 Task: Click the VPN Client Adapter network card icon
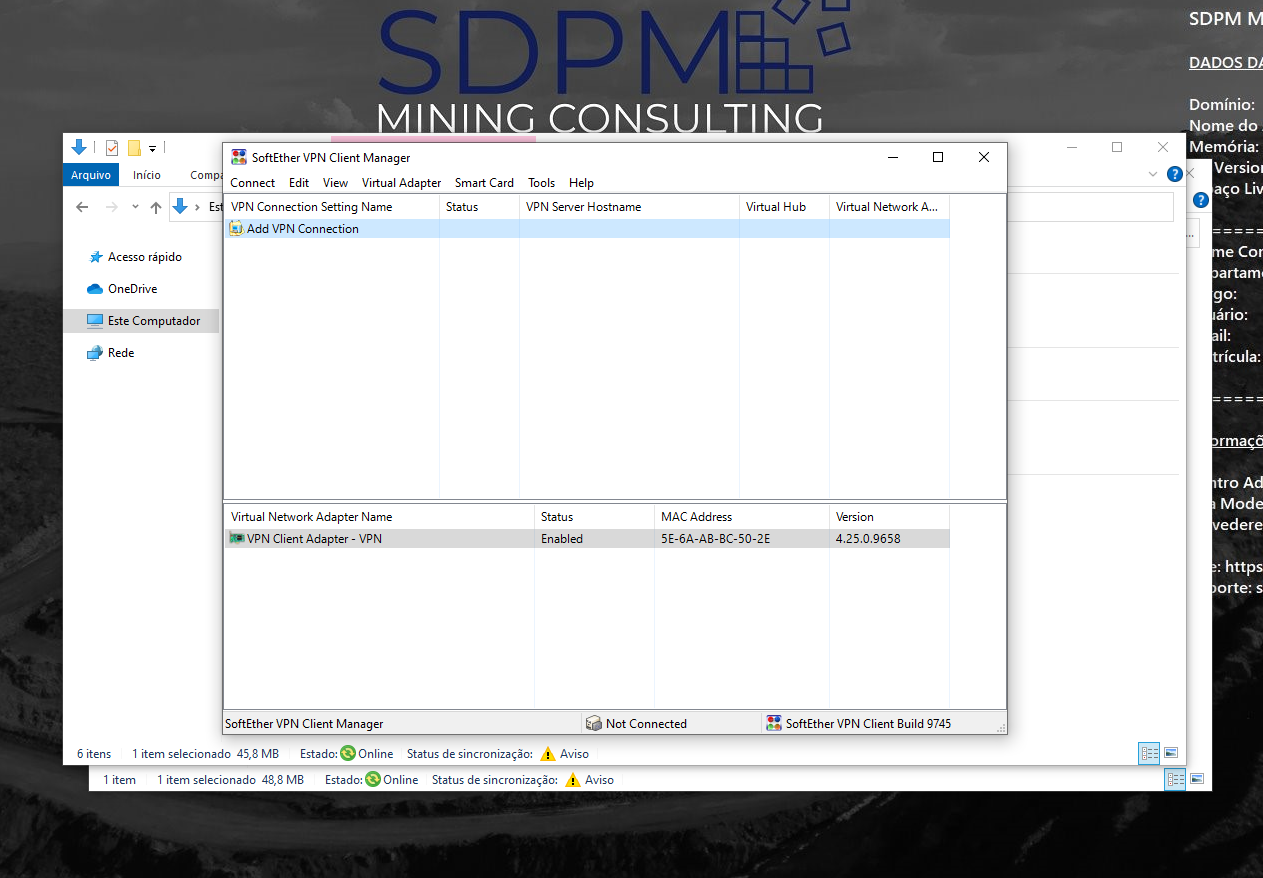(x=237, y=539)
